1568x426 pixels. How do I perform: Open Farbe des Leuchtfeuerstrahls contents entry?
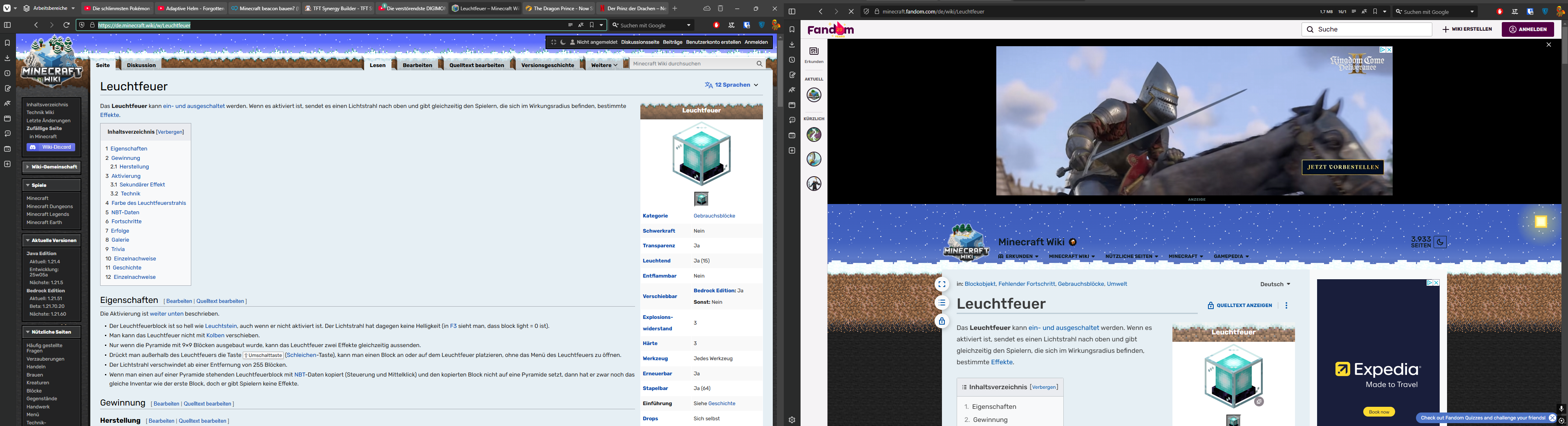click(148, 203)
